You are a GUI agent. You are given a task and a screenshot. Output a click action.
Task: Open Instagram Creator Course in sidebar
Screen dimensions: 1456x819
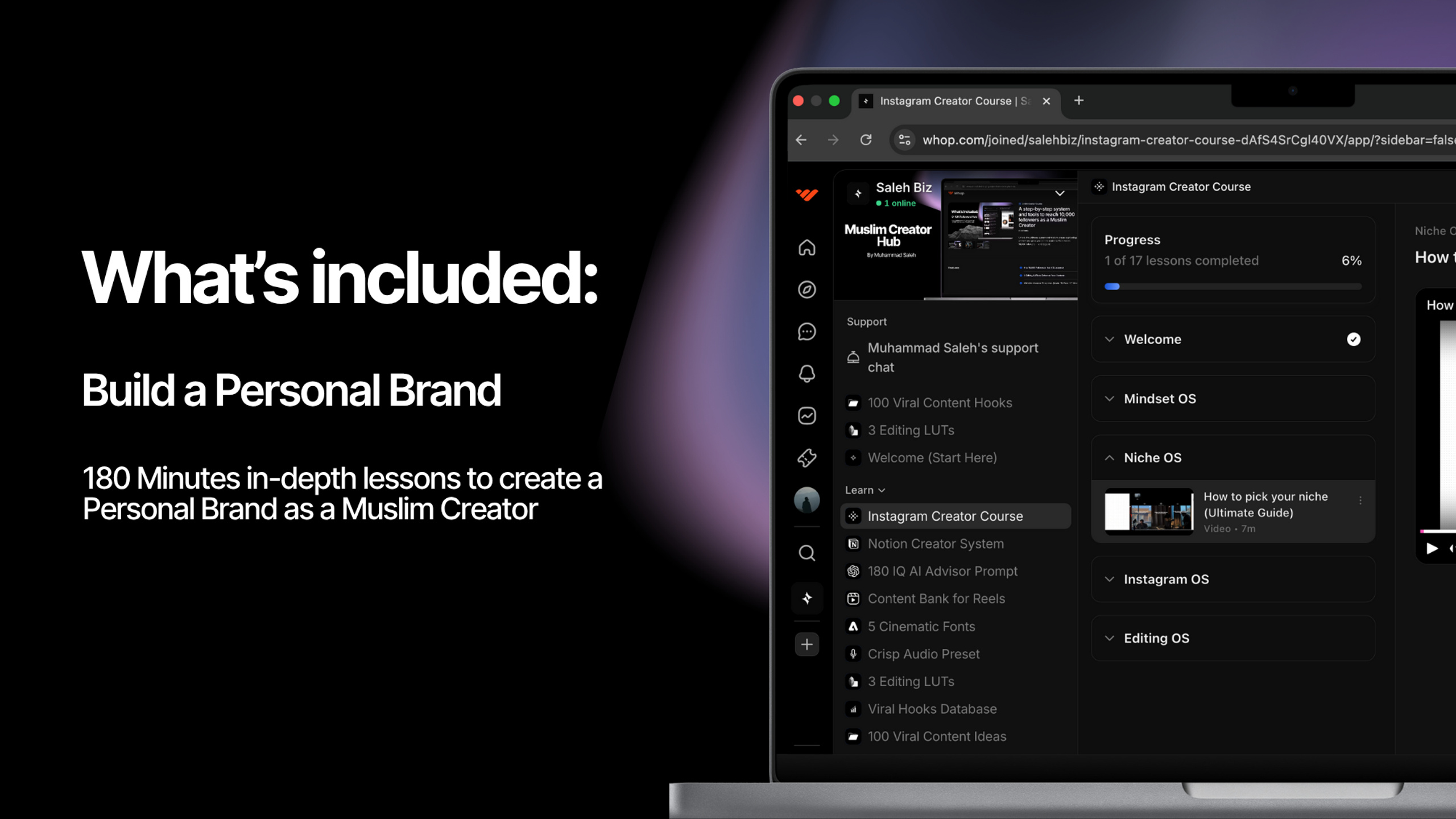point(955,516)
